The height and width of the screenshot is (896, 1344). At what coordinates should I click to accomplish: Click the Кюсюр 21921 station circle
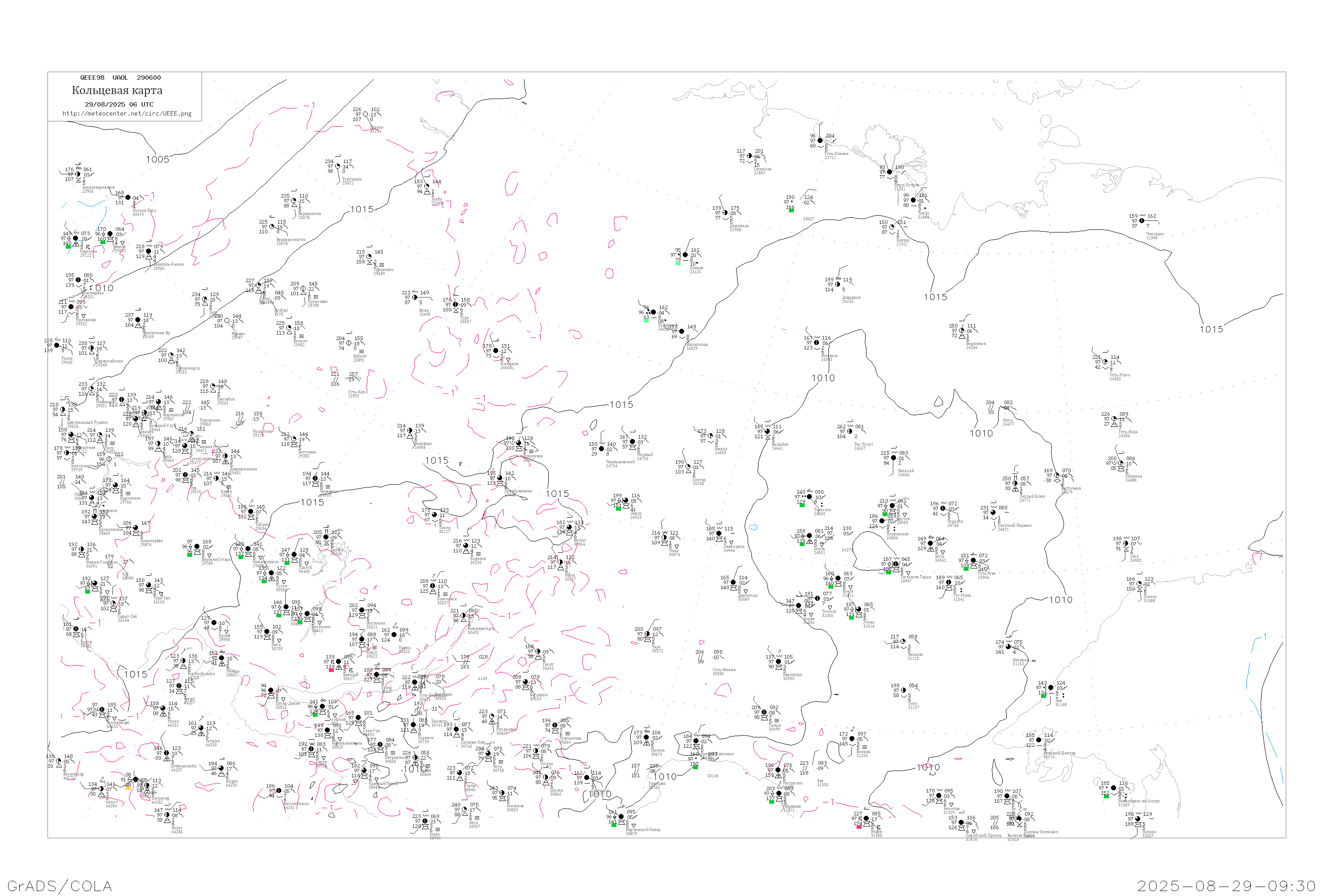(892, 228)
